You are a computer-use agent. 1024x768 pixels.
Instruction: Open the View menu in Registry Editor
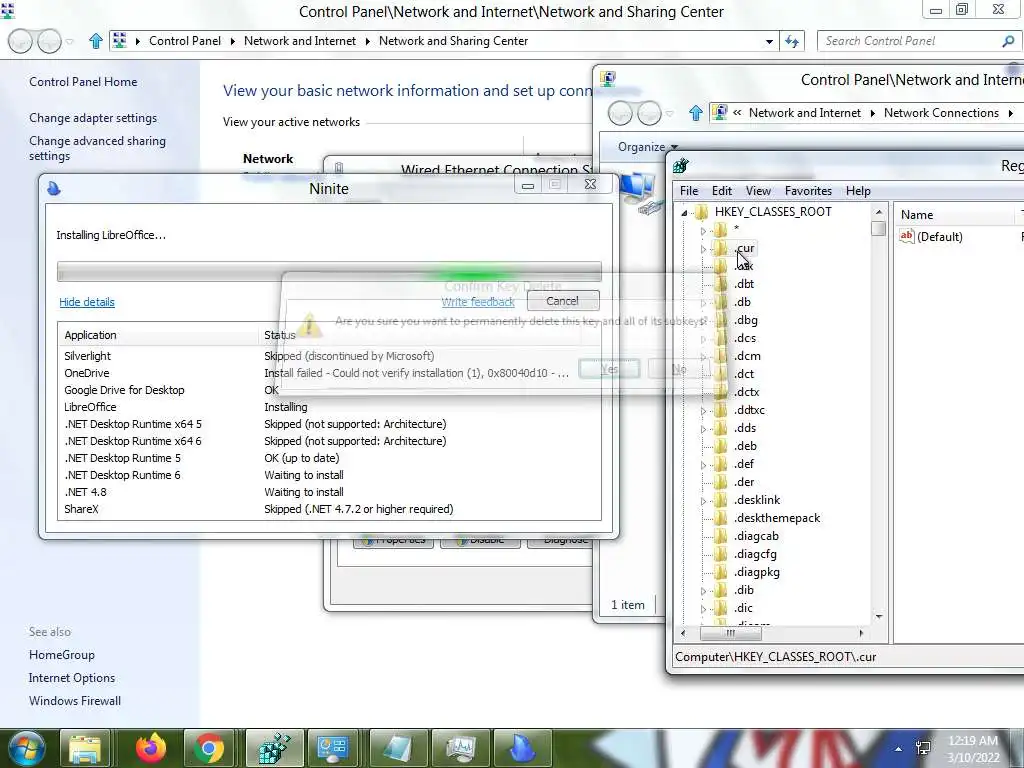(x=758, y=191)
